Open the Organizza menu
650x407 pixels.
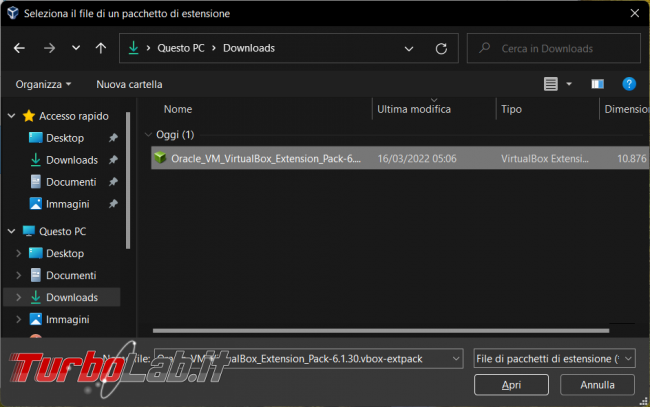[x=43, y=85]
